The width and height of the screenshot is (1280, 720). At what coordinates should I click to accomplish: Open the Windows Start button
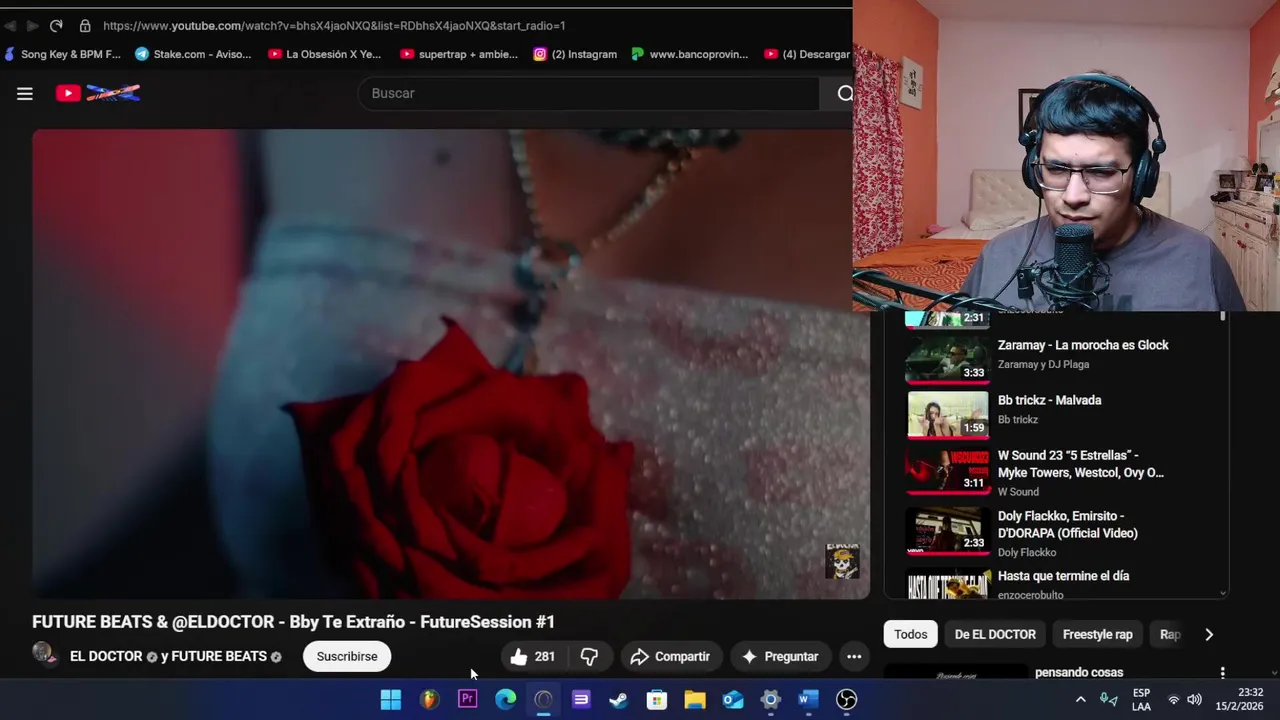[x=391, y=699]
